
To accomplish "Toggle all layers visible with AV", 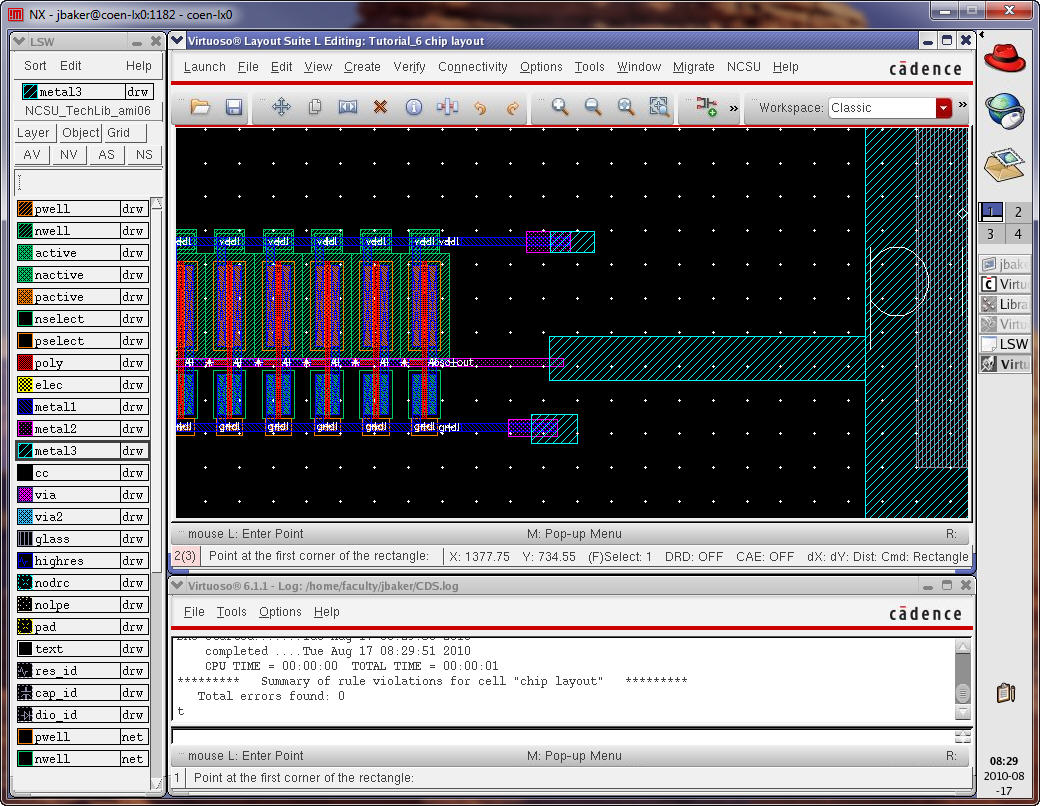I will [x=32, y=155].
